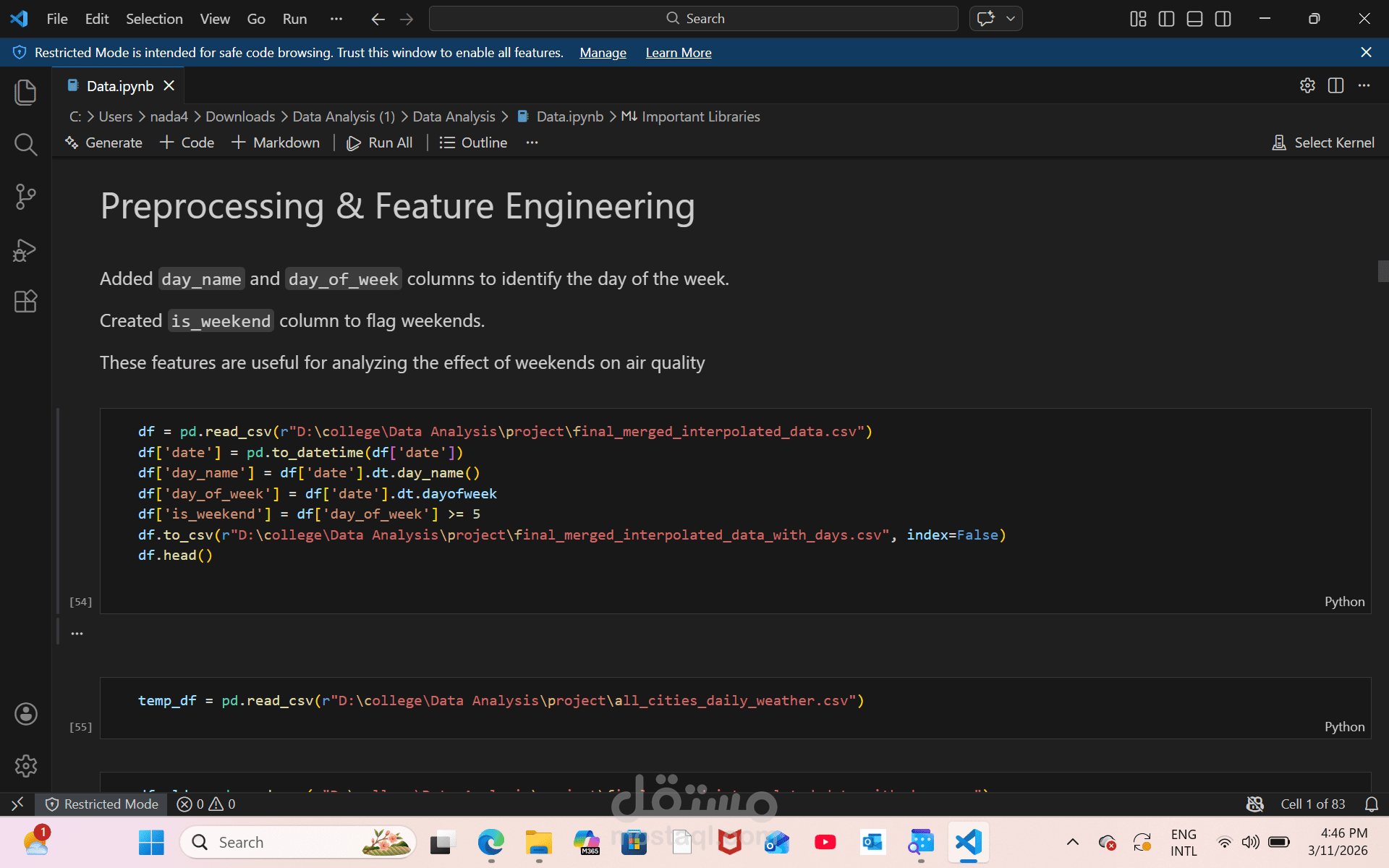Open the Selection menu

pos(154,19)
